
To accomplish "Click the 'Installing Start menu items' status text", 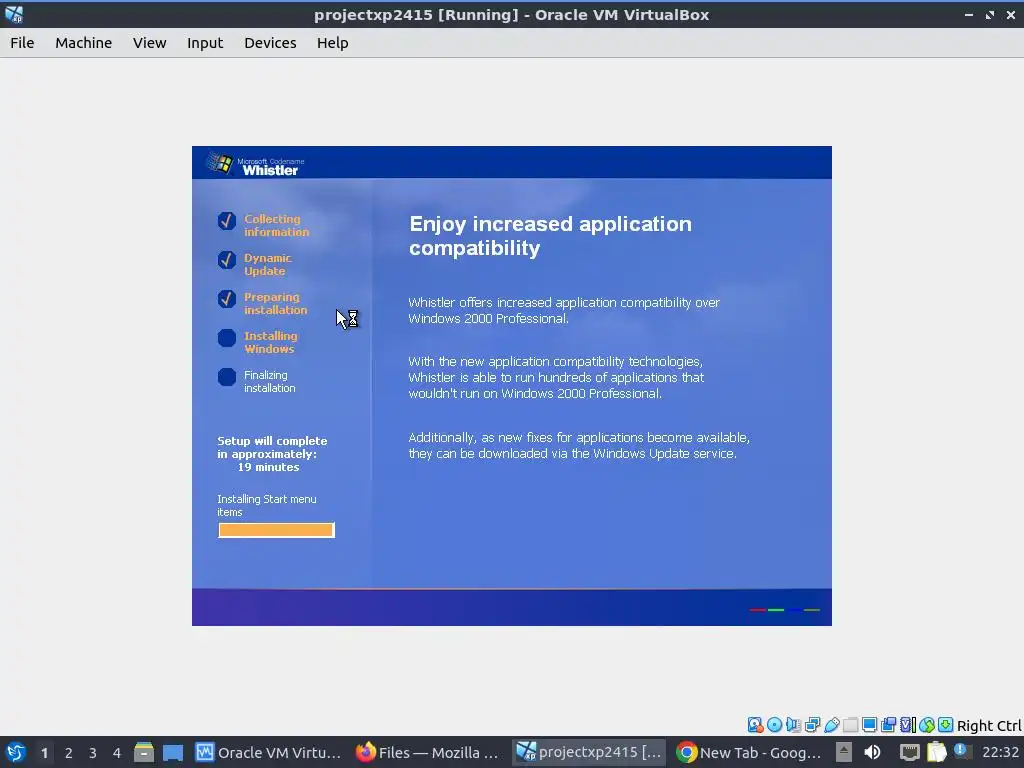I will pos(266,505).
